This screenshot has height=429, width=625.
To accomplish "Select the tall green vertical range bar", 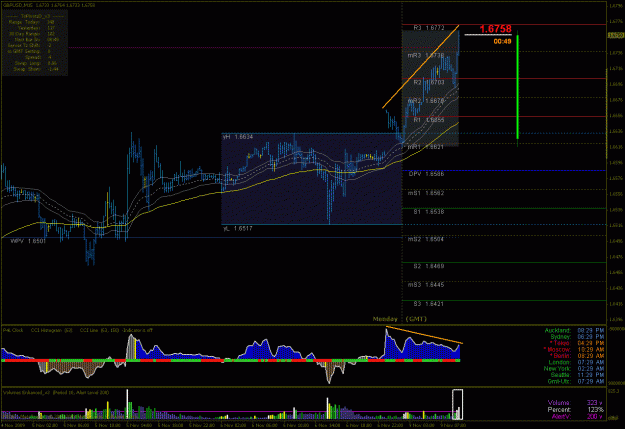I will pyautogui.click(x=517, y=88).
